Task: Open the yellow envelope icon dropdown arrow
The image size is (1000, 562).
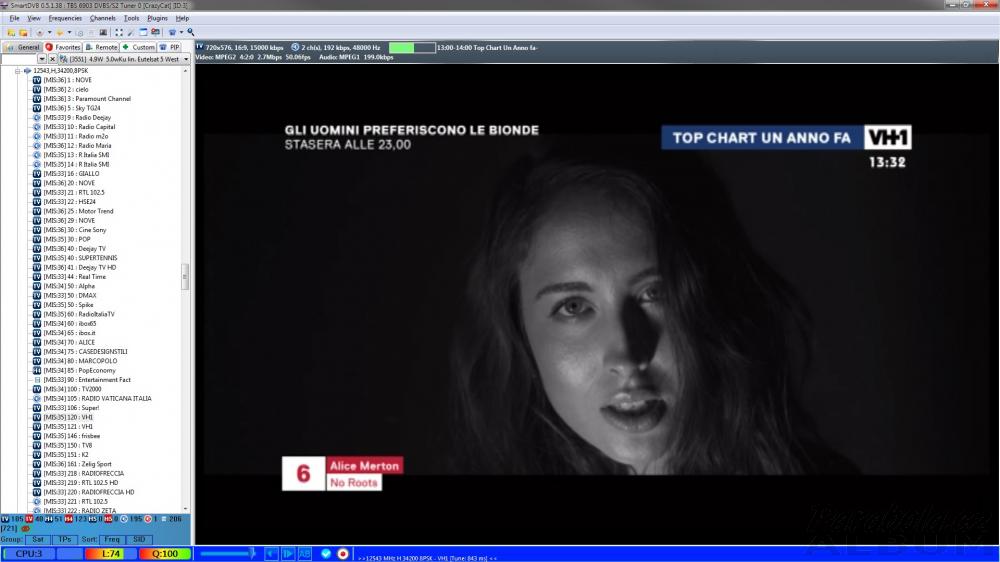Action: coord(70,33)
